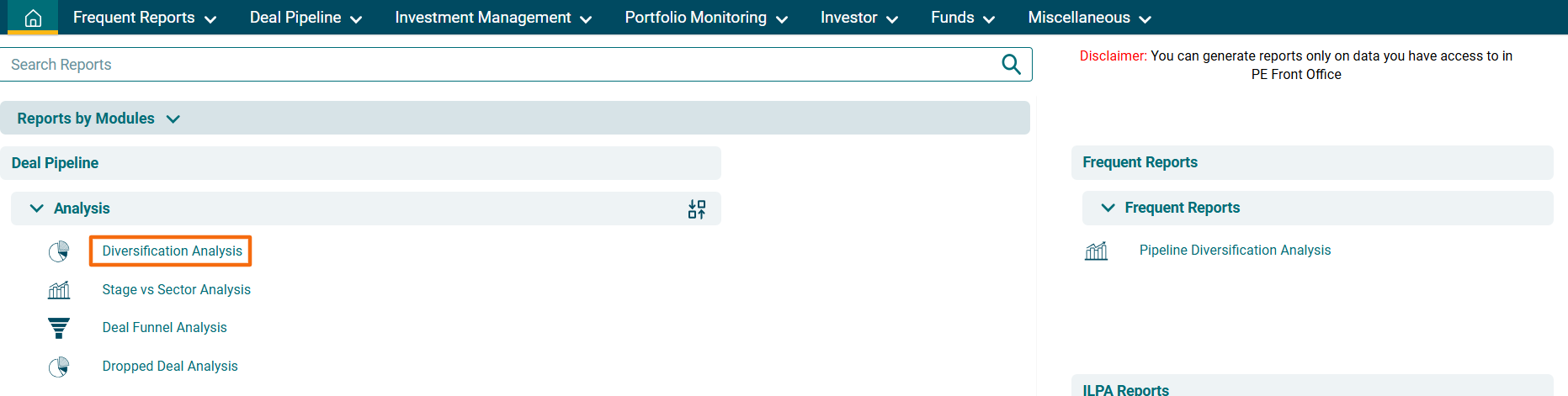Click the Home icon in navigation bar
The width and height of the screenshot is (1568, 396).
pyautogui.click(x=33, y=18)
